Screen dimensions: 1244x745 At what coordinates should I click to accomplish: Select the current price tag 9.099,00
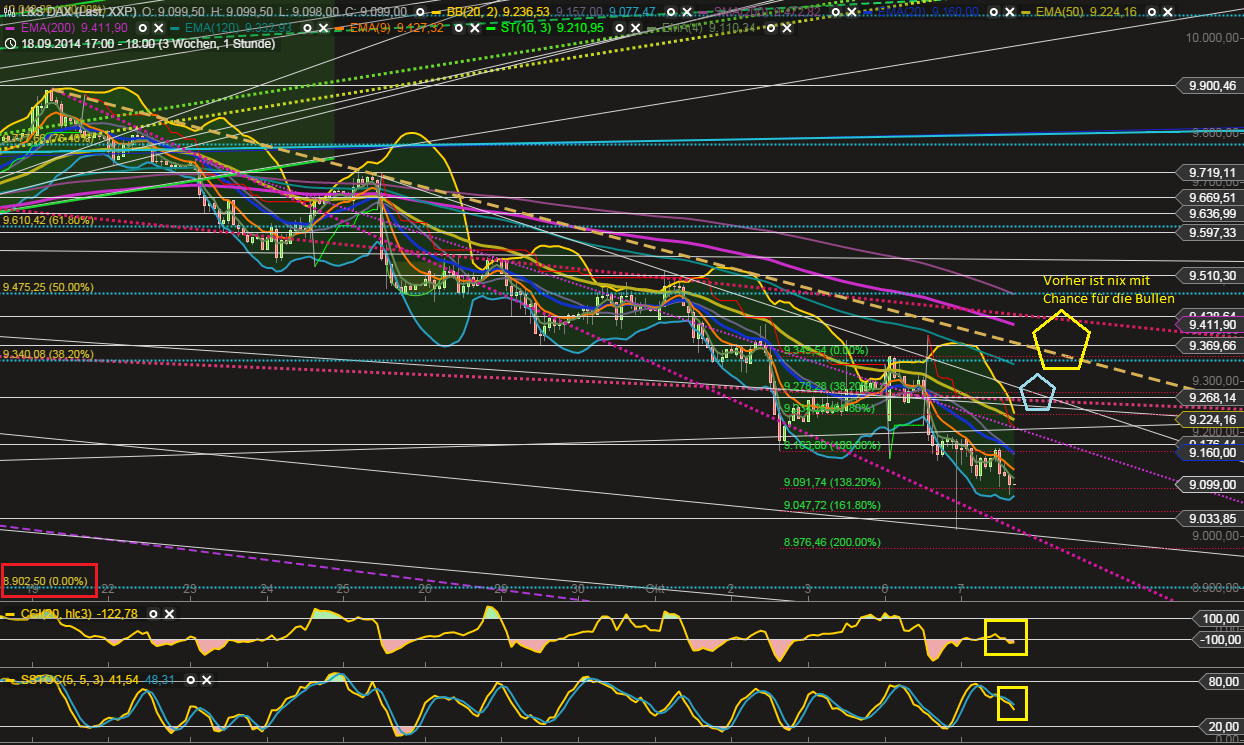pyautogui.click(x=1212, y=485)
